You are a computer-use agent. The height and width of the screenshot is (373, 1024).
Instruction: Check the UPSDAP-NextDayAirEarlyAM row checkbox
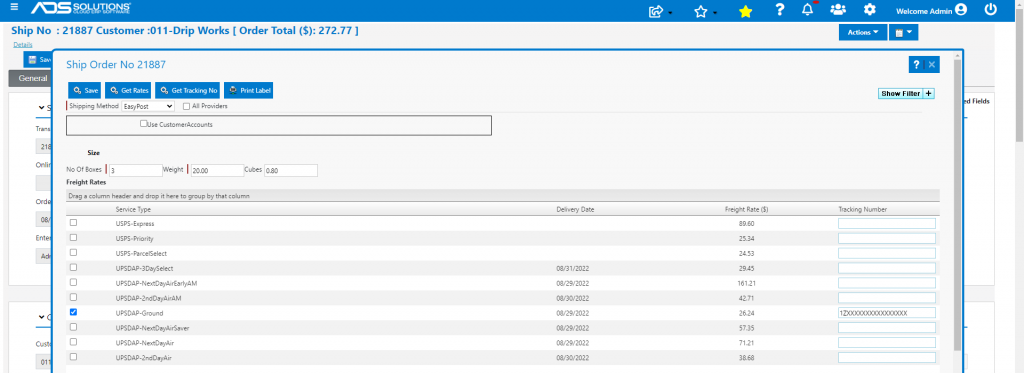click(x=73, y=282)
